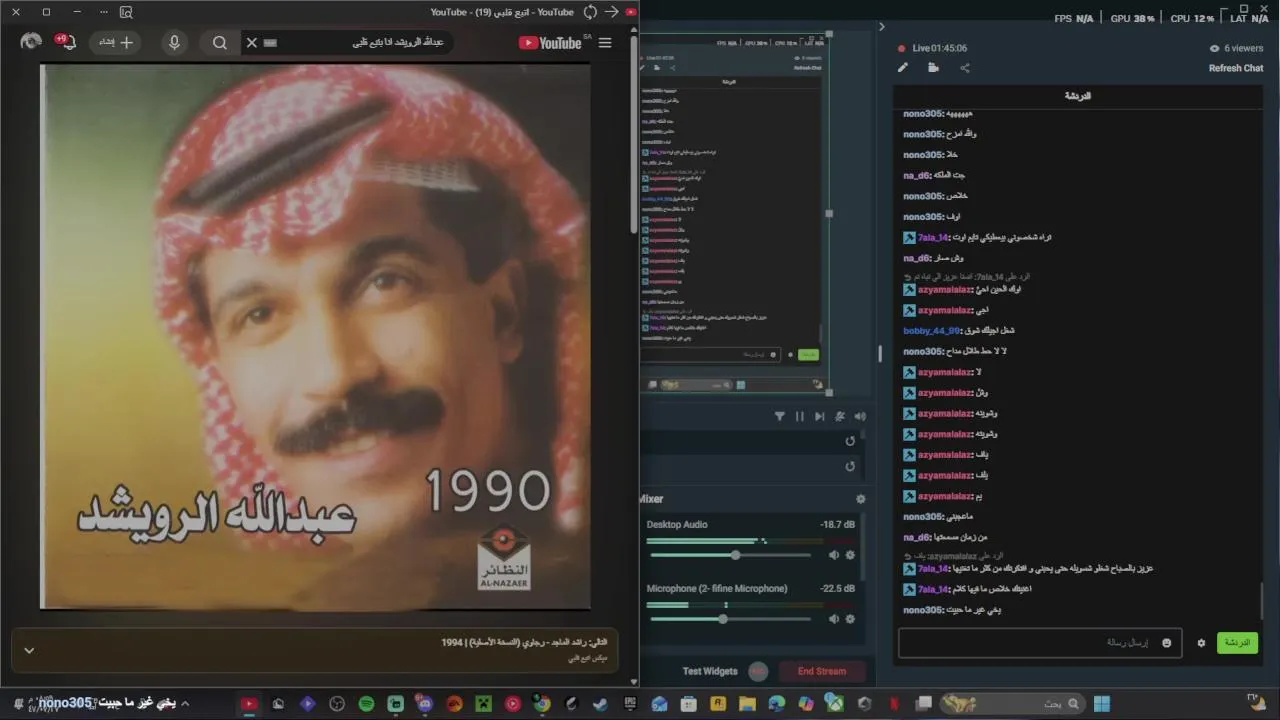This screenshot has width=1280, height=720.
Task: Edit stream info with the pencil icon
Action: tap(903, 68)
